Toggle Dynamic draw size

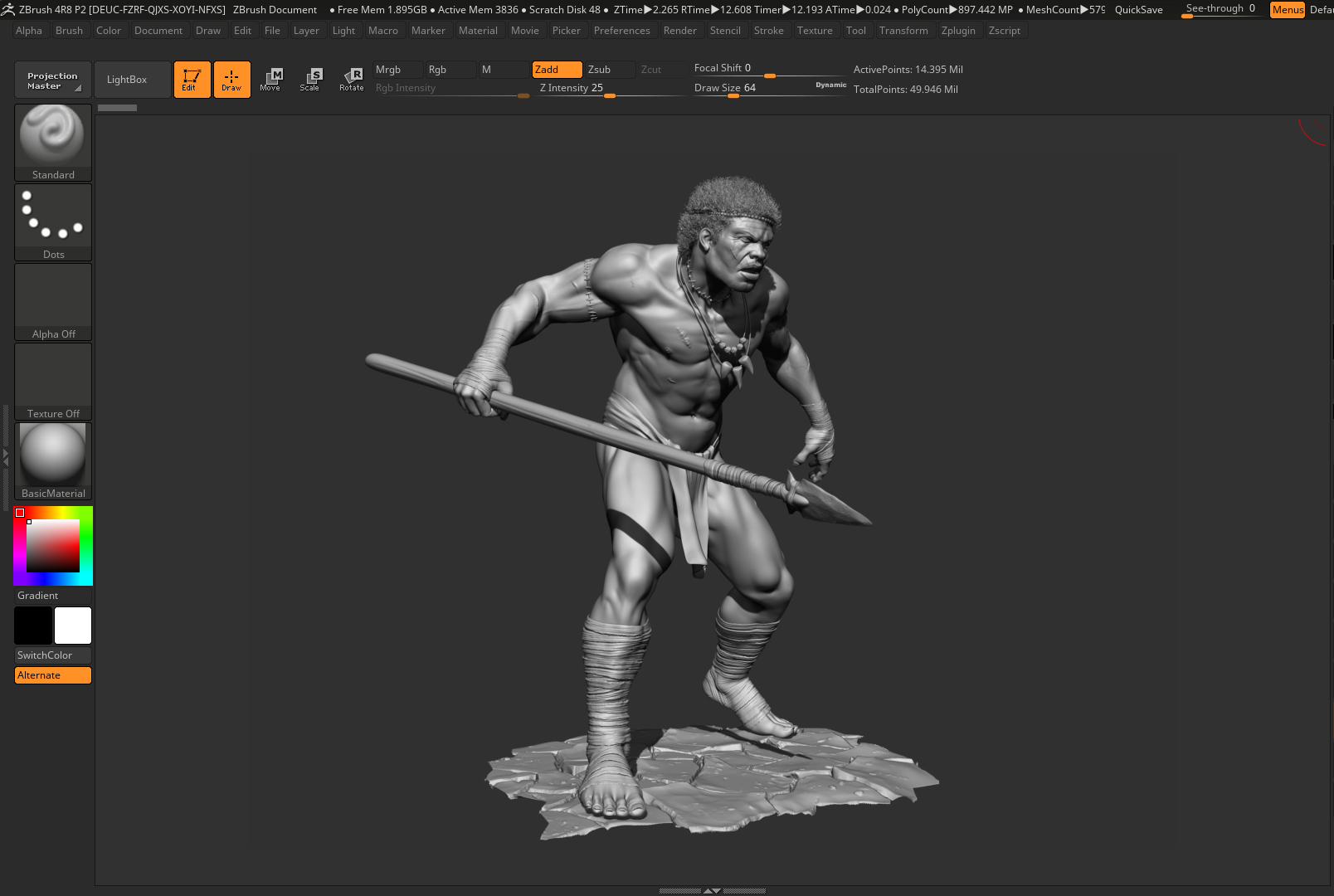pyautogui.click(x=830, y=85)
